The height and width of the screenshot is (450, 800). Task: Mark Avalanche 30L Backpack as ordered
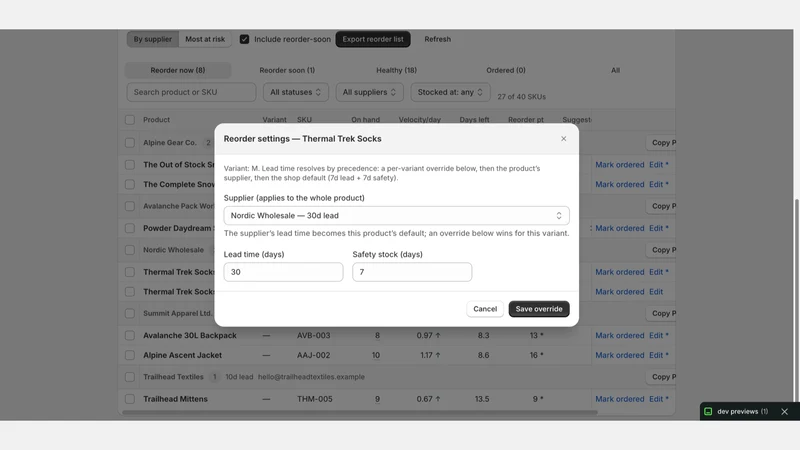tap(619, 335)
